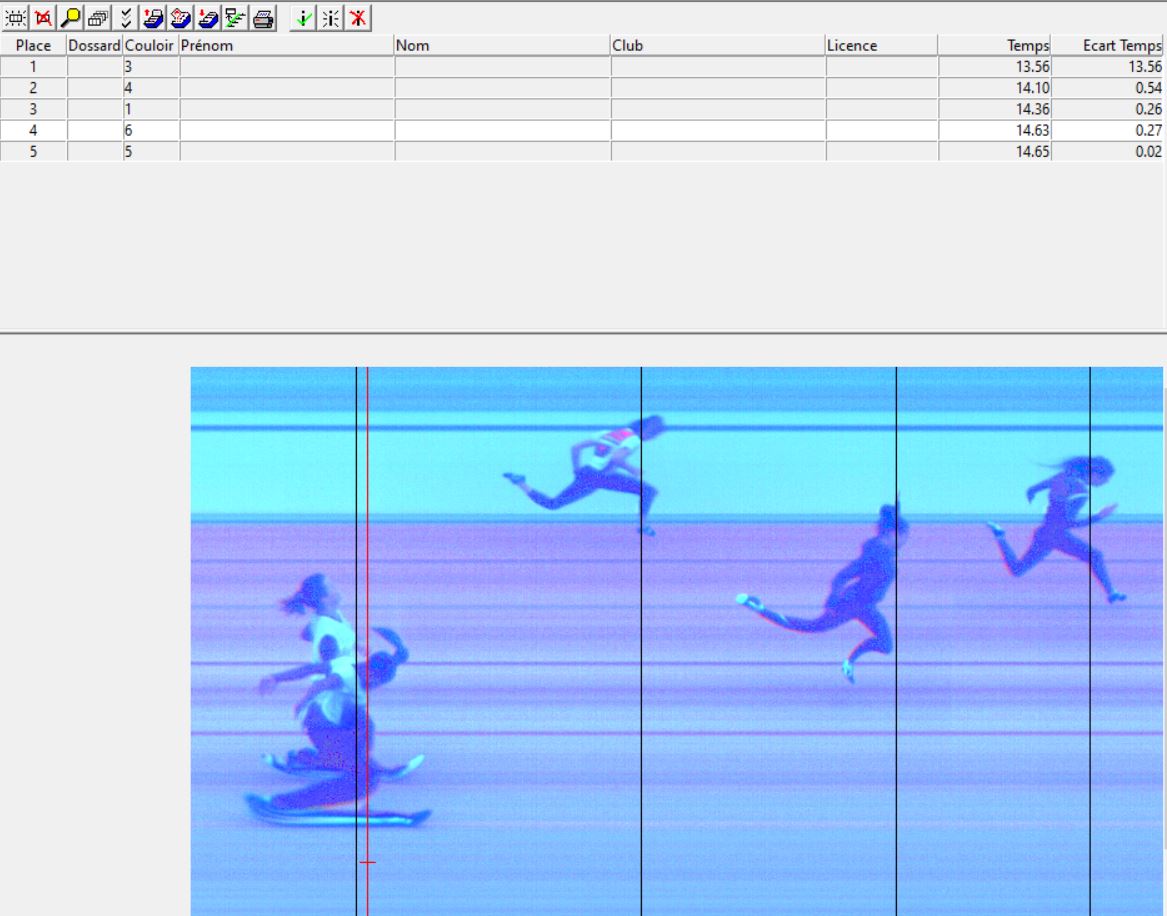Click the double checkmark toolbar icon
The height and width of the screenshot is (916, 1167).
126,18
